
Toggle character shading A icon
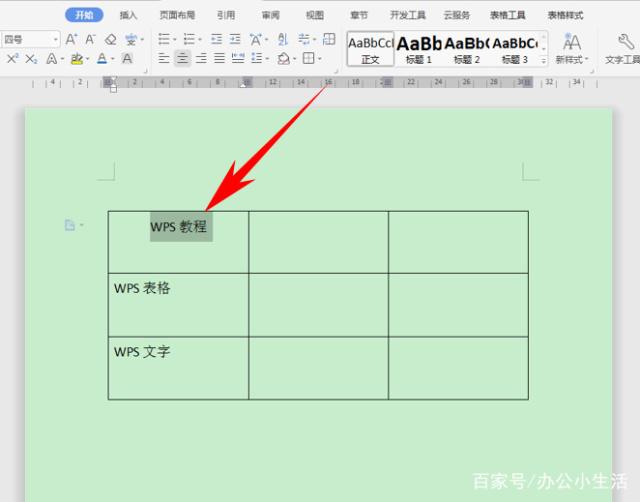point(127,59)
